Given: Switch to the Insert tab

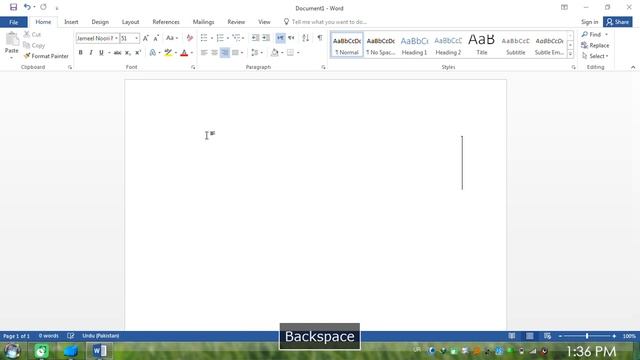Looking at the screenshot, I should [x=71, y=22].
